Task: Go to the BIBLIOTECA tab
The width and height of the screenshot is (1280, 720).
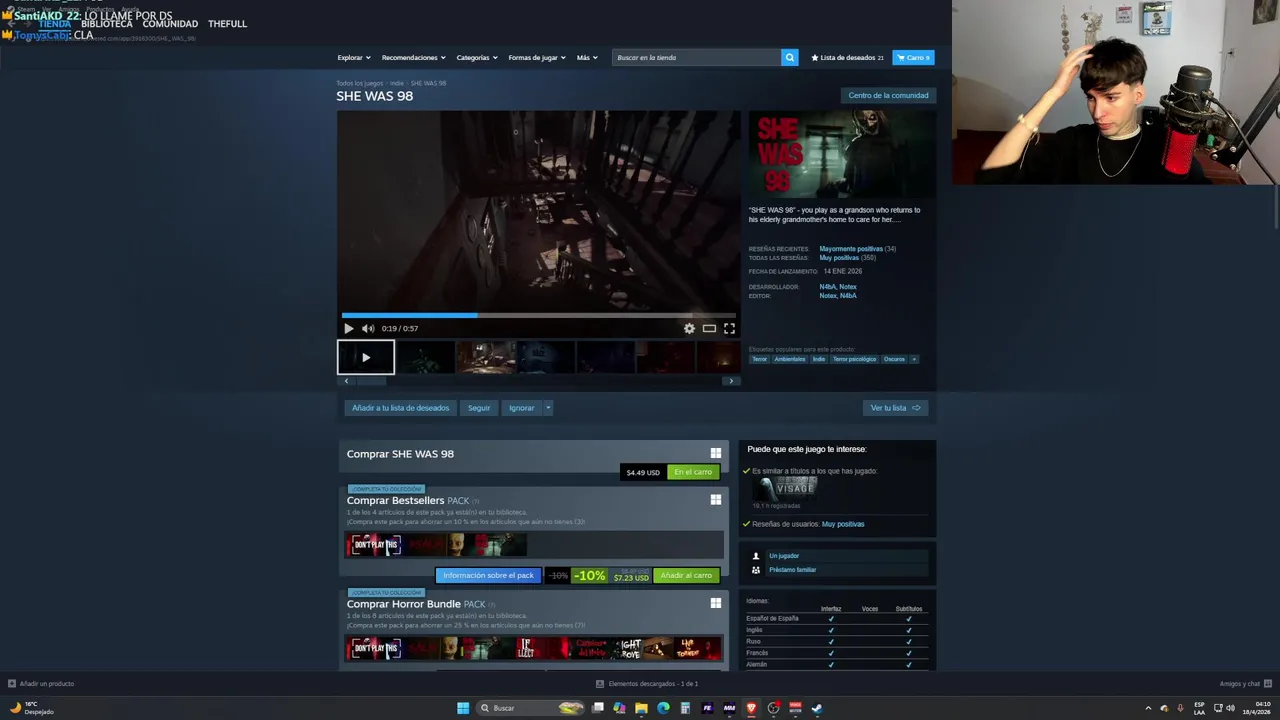Action: 107,24
